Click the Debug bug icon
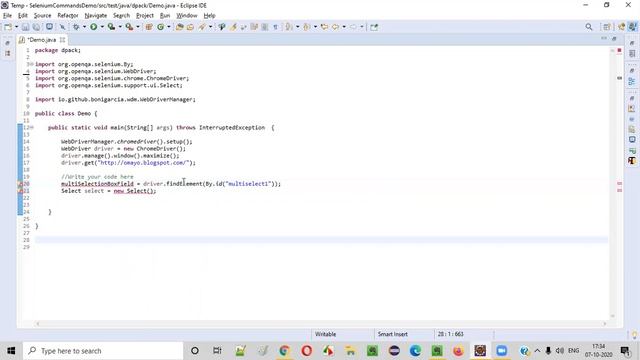 click(x=76, y=27)
